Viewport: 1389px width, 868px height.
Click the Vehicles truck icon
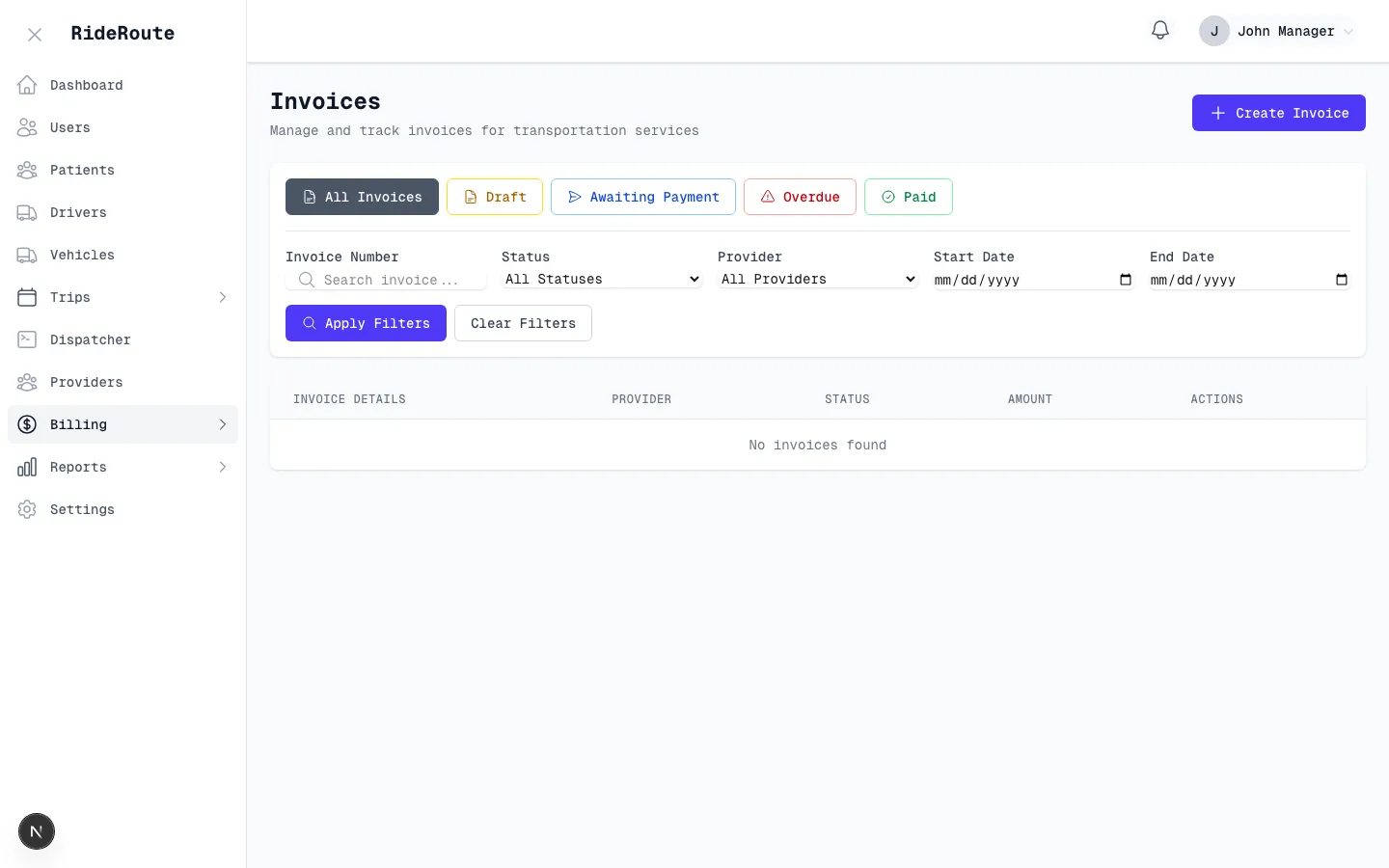click(27, 255)
